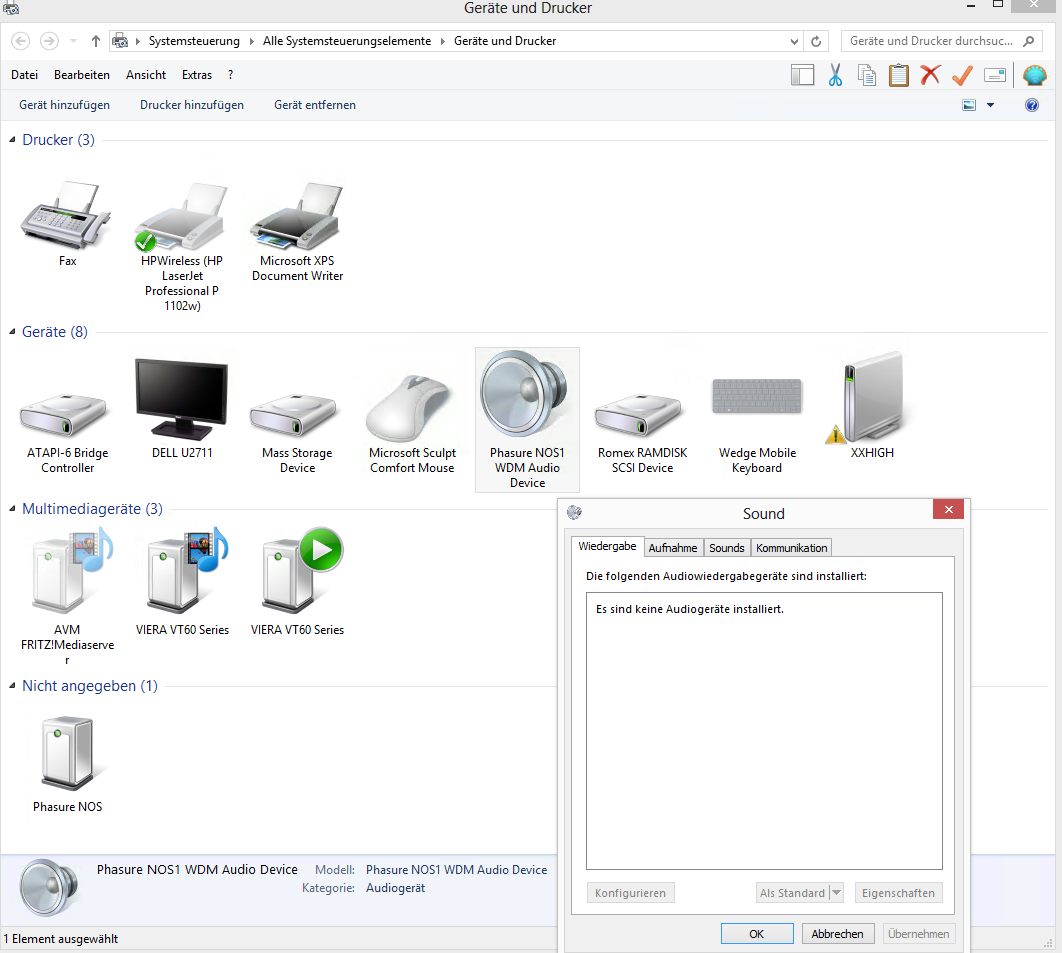Open the Bearbeiten menu
This screenshot has width=1062, height=953.
(82, 75)
